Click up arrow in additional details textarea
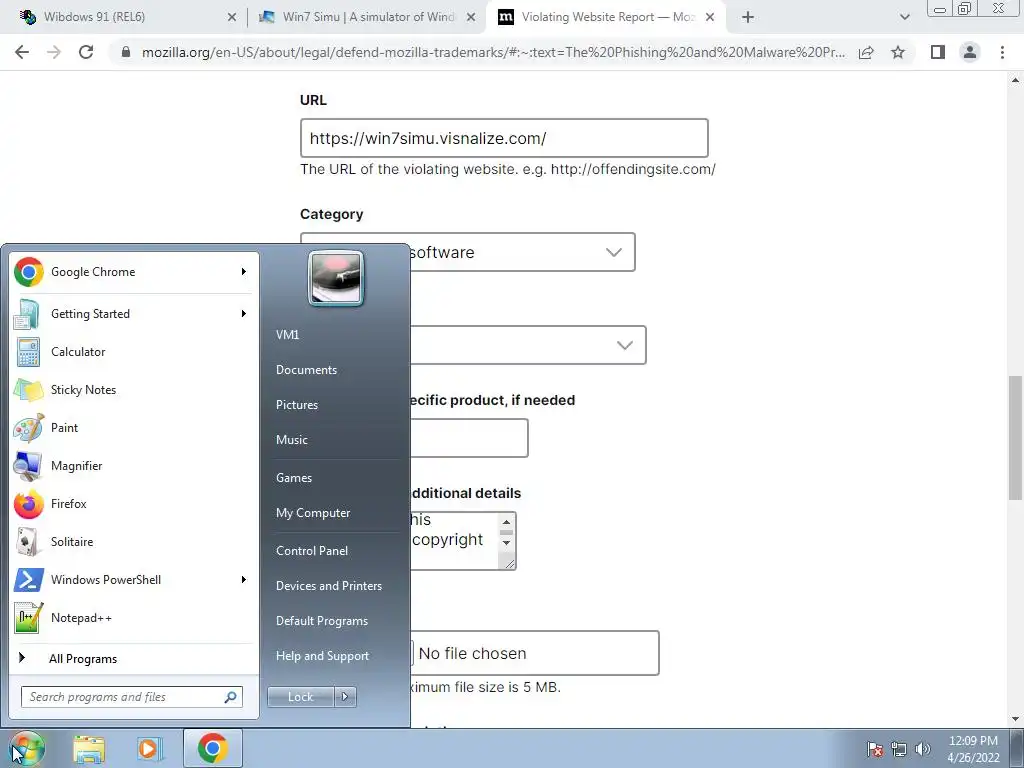The width and height of the screenshot is (1024, 768). [x=506, y=522]
